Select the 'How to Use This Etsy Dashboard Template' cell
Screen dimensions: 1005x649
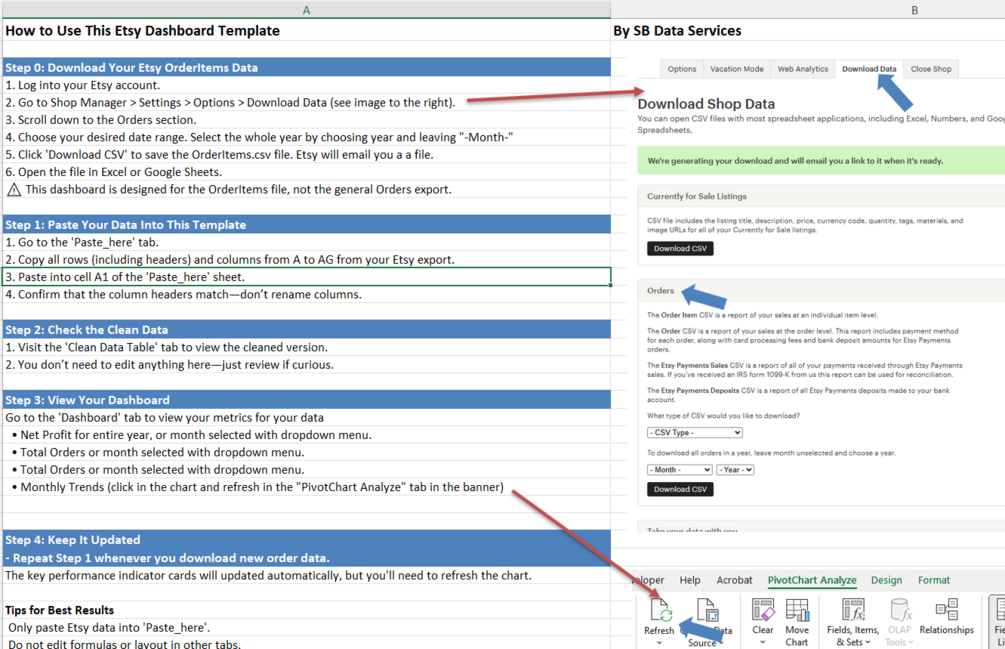coord(306,31)
